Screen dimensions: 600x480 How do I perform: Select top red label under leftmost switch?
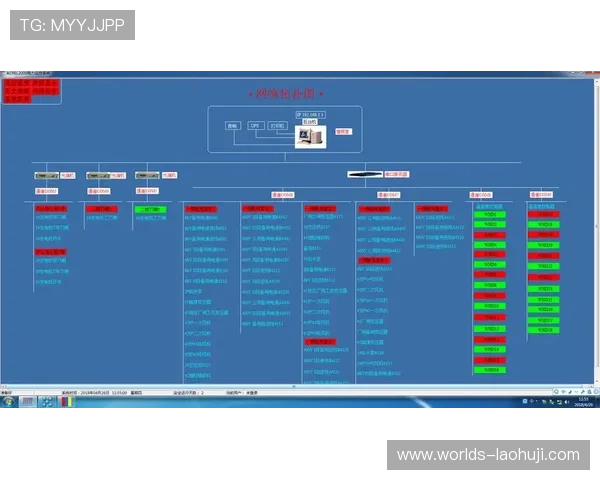51,209
